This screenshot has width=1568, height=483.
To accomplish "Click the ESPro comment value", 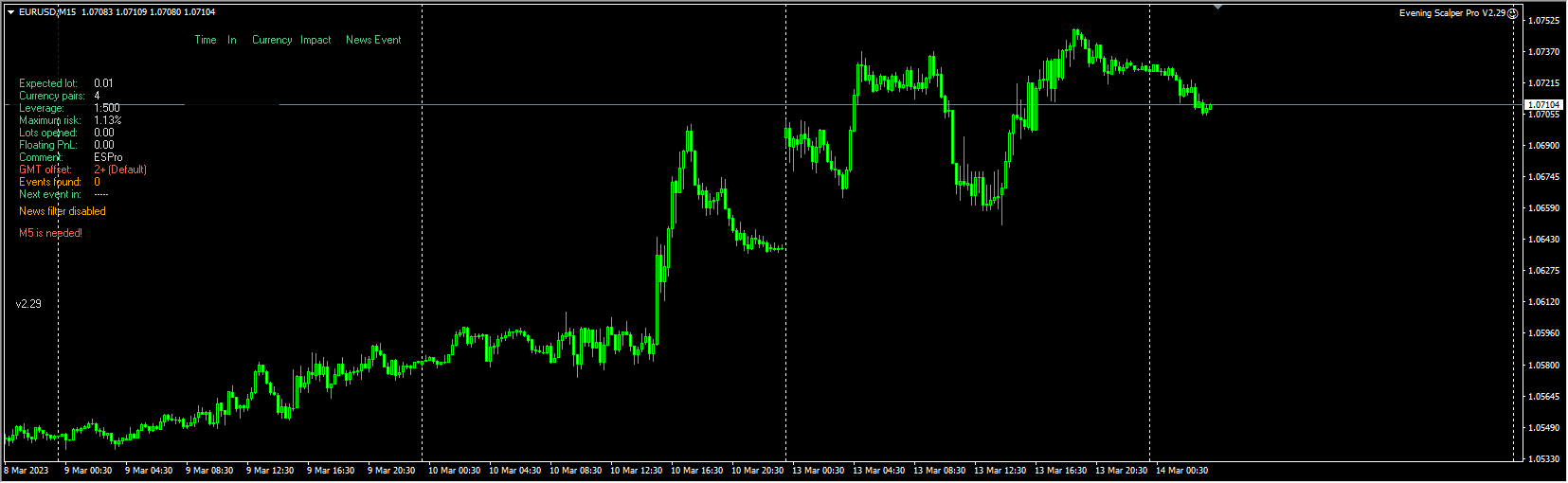I will (108, 157).
